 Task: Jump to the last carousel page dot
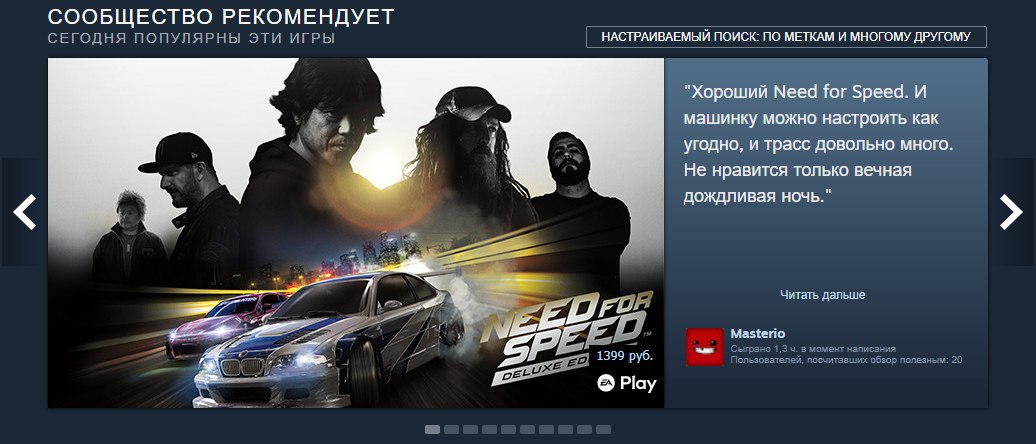[603, 429]
